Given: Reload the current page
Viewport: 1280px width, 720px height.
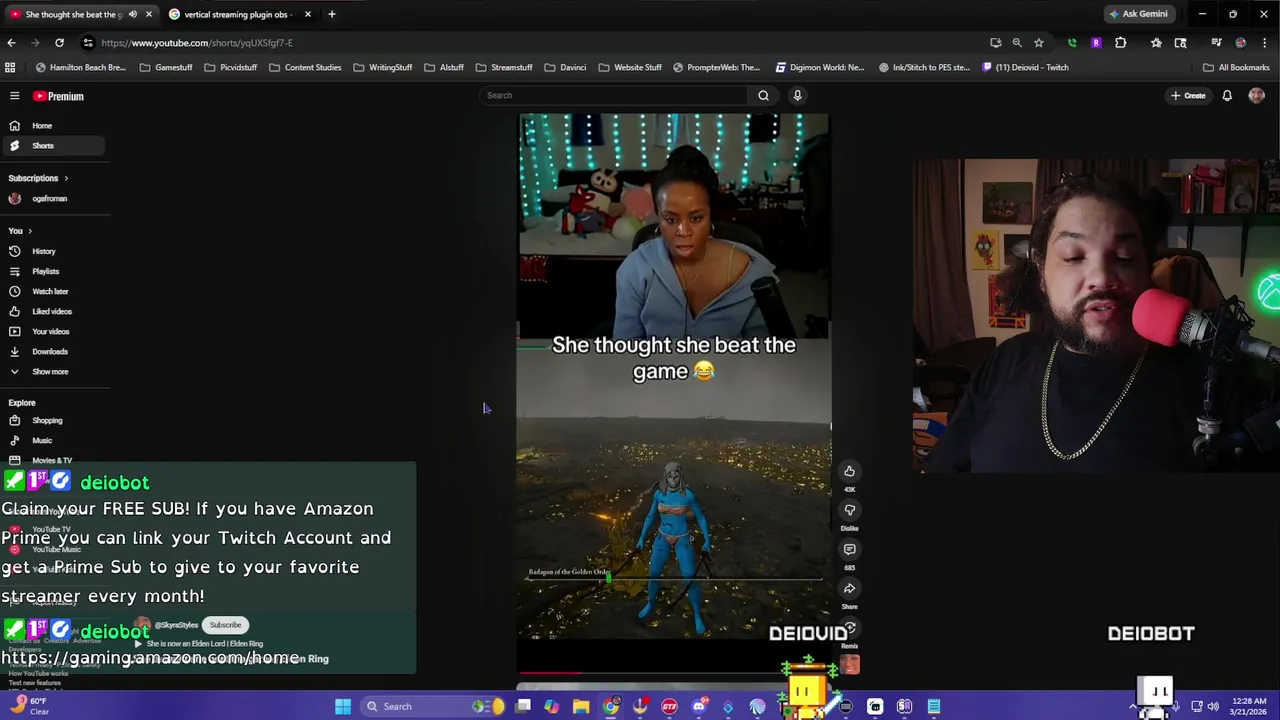Looking at the screenshot, I should tap(59, 43).
